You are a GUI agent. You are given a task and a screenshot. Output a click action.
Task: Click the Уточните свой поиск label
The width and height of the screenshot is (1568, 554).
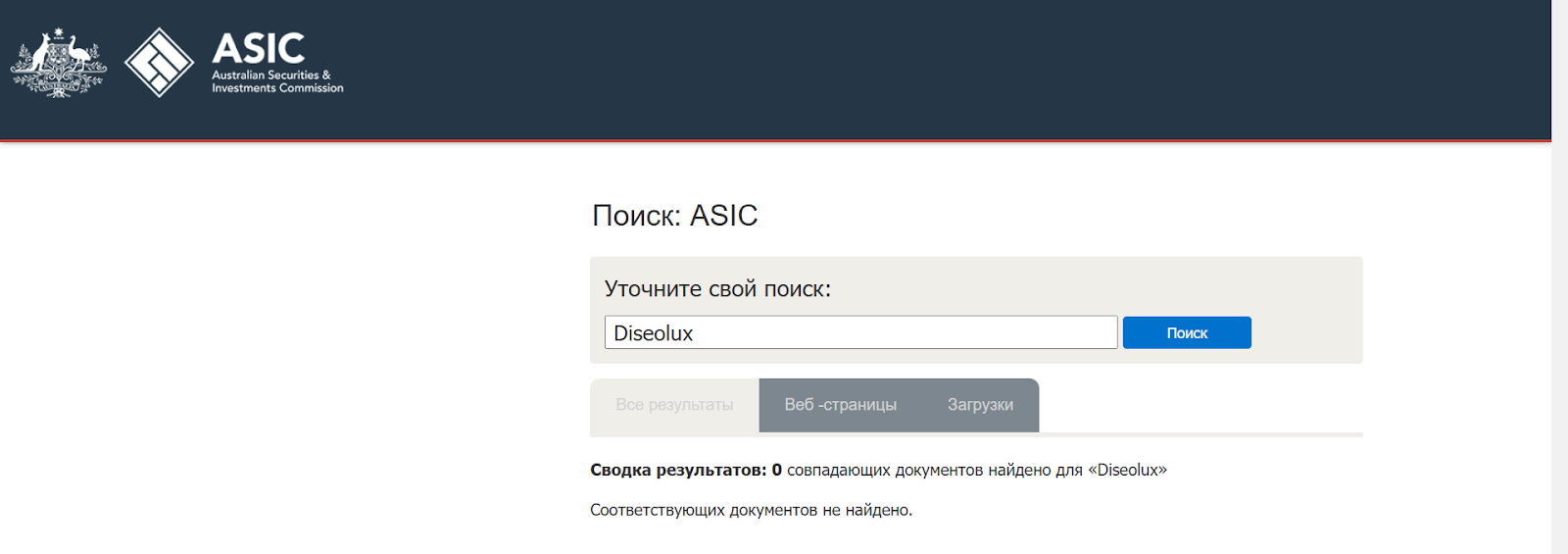[717, 289]
